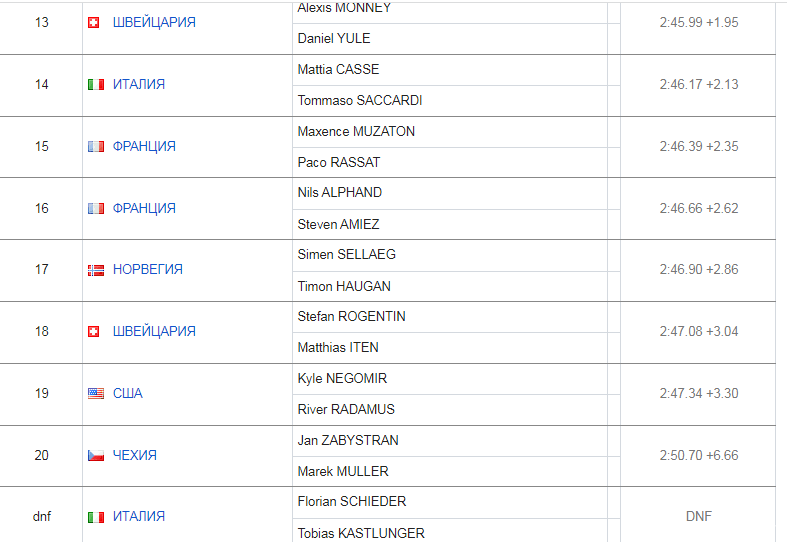
Task: Select the time cell 2:50.70 +6.66
Action: point(699,456)
